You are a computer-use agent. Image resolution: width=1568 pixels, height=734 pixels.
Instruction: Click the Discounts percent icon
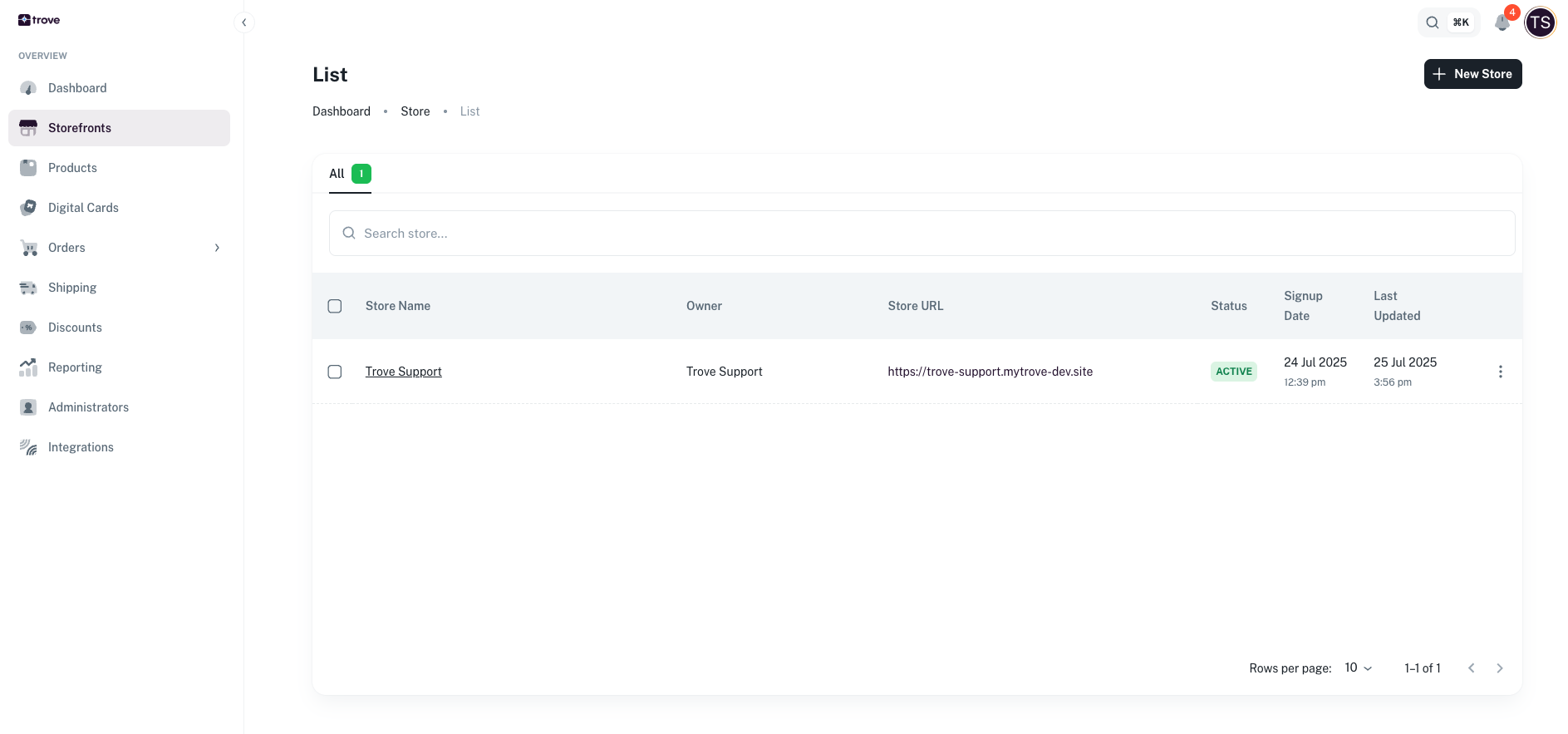click(28, 328)
